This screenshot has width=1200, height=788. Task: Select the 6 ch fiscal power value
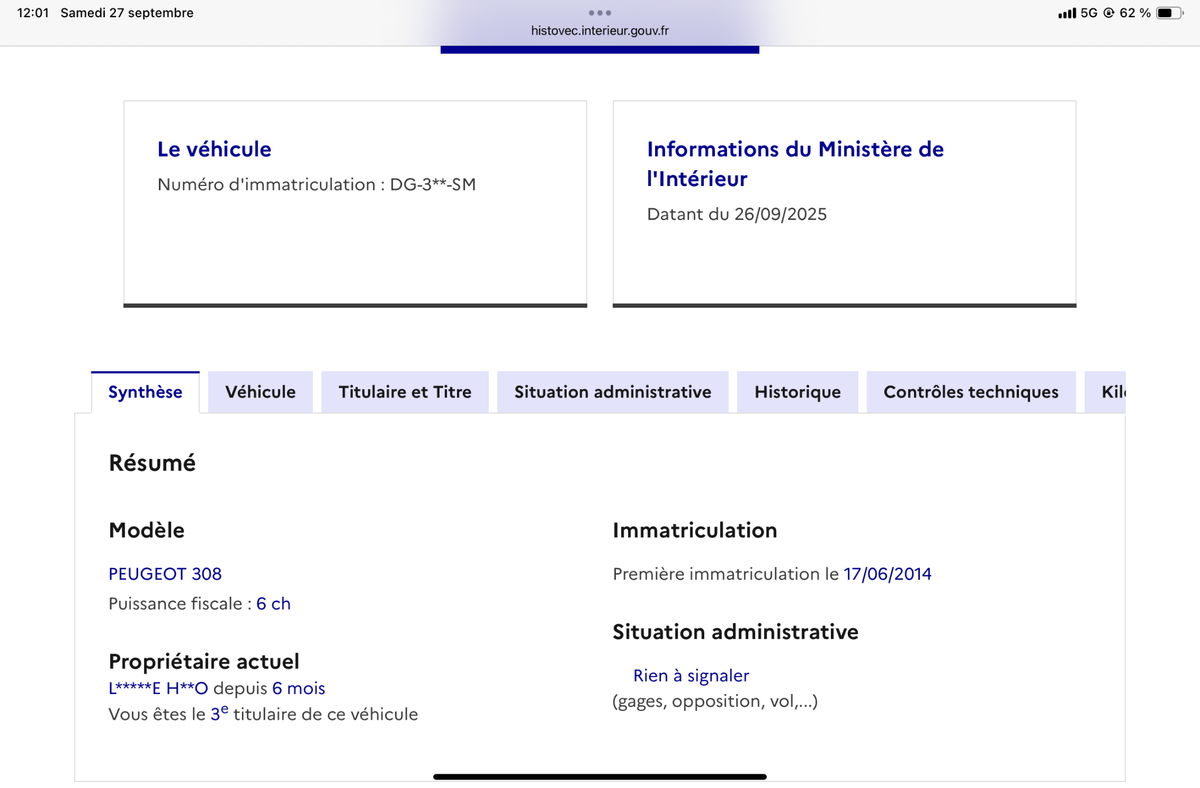tap(274, 604)
